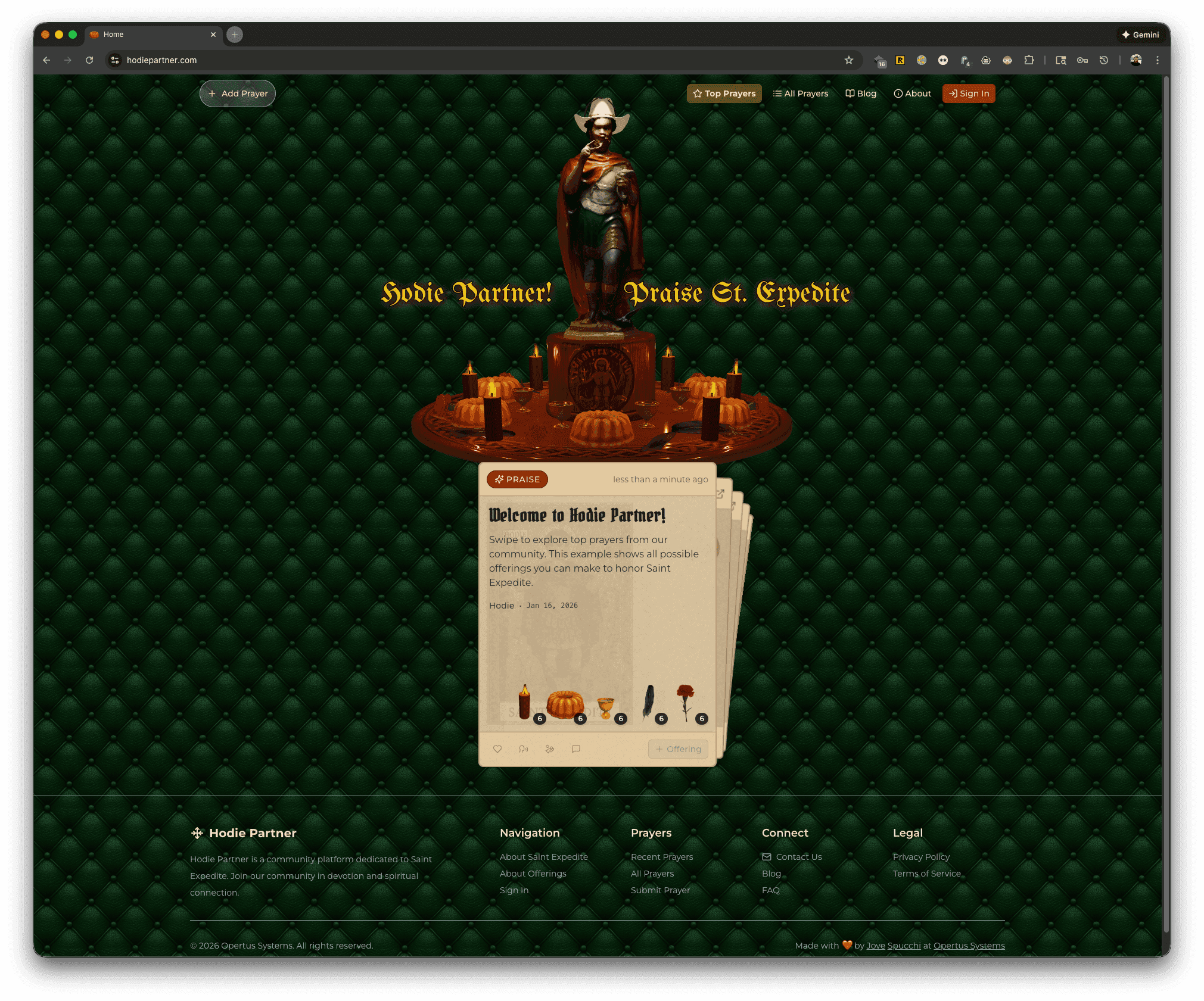Viewport: 1204px width, 1001px height.
Task: Open Chrome's three-dot menu
Action: pyautogui.click(x=1158, y=60)
